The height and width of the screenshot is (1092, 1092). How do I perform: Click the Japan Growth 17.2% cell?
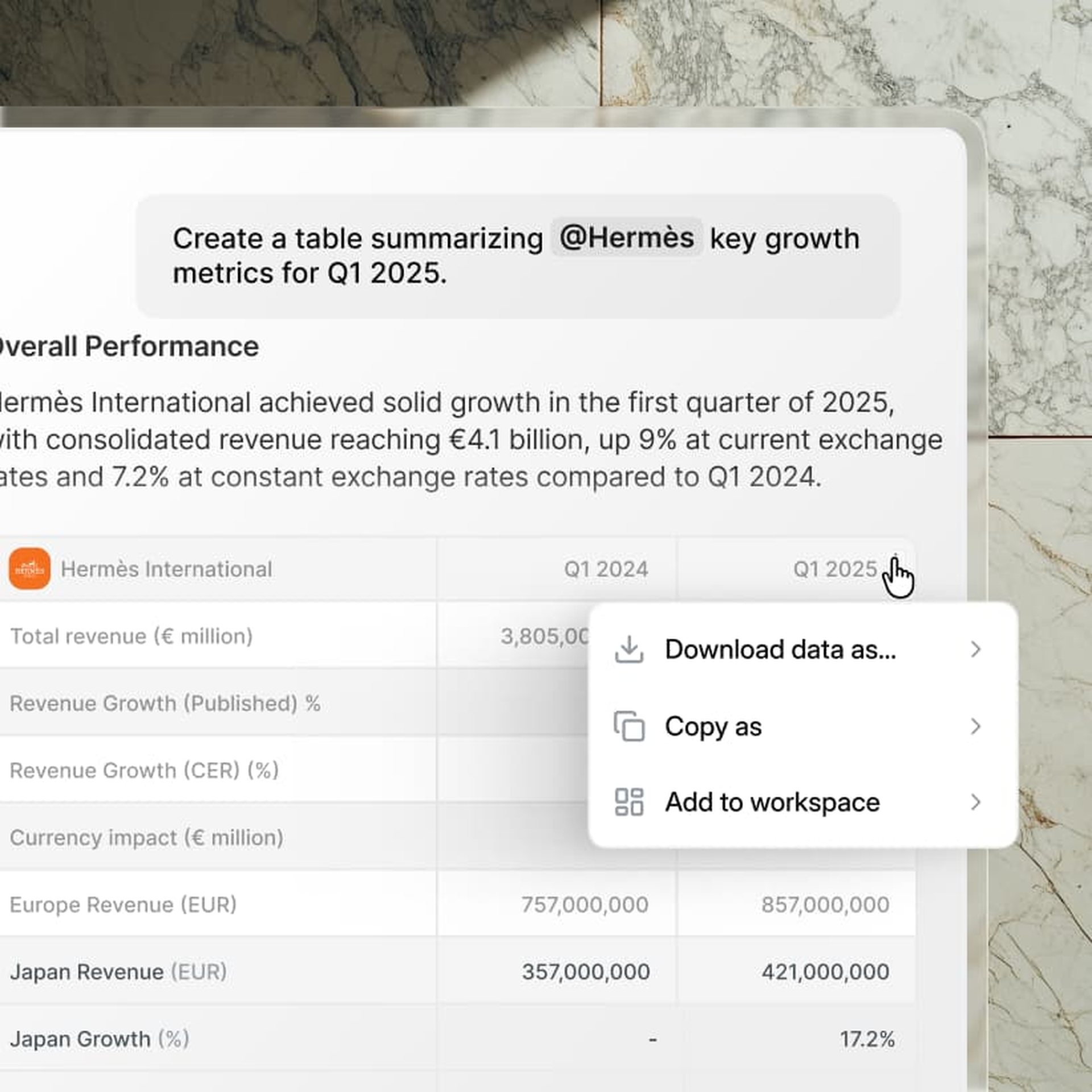867,1039
